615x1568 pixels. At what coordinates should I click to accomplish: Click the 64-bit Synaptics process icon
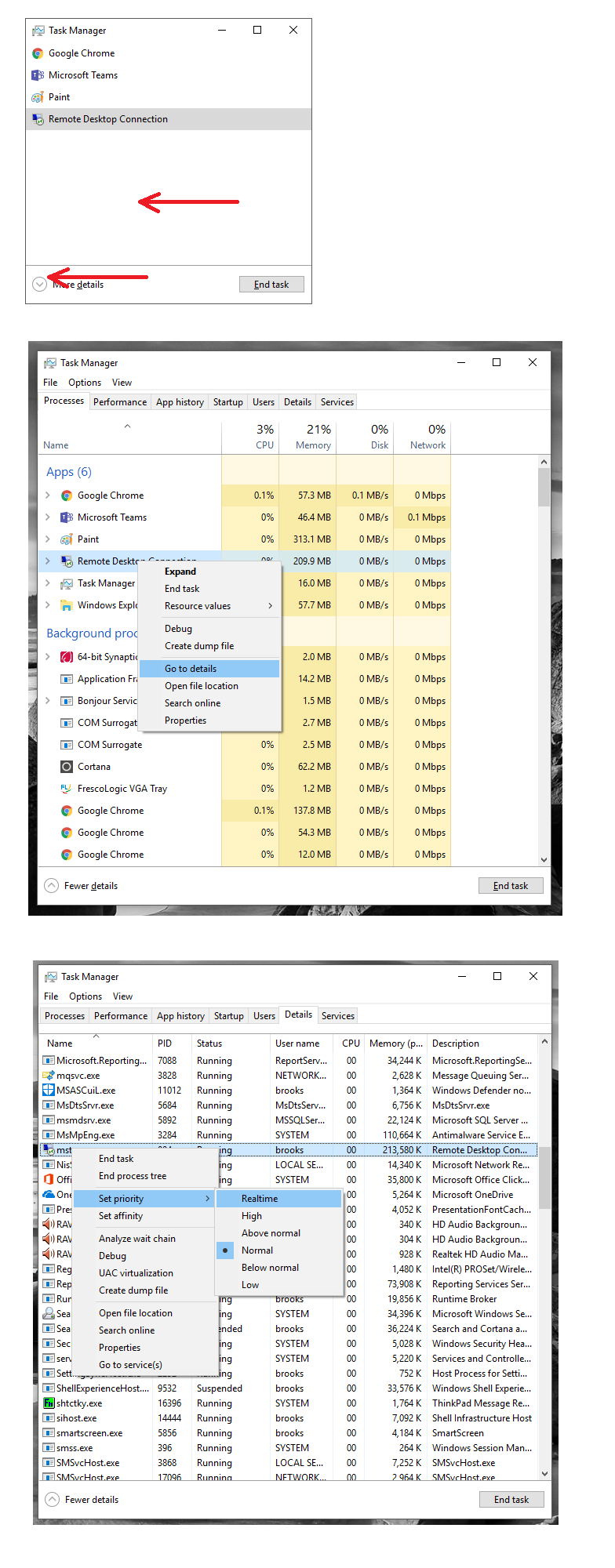coord(67,657)
